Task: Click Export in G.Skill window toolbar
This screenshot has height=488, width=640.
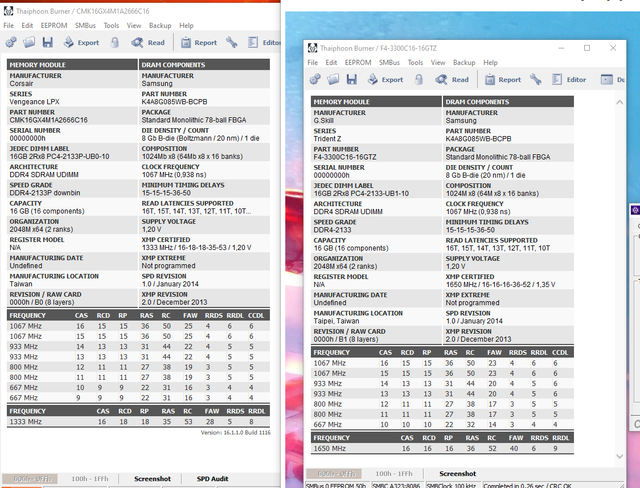Action: click(386, 80)
